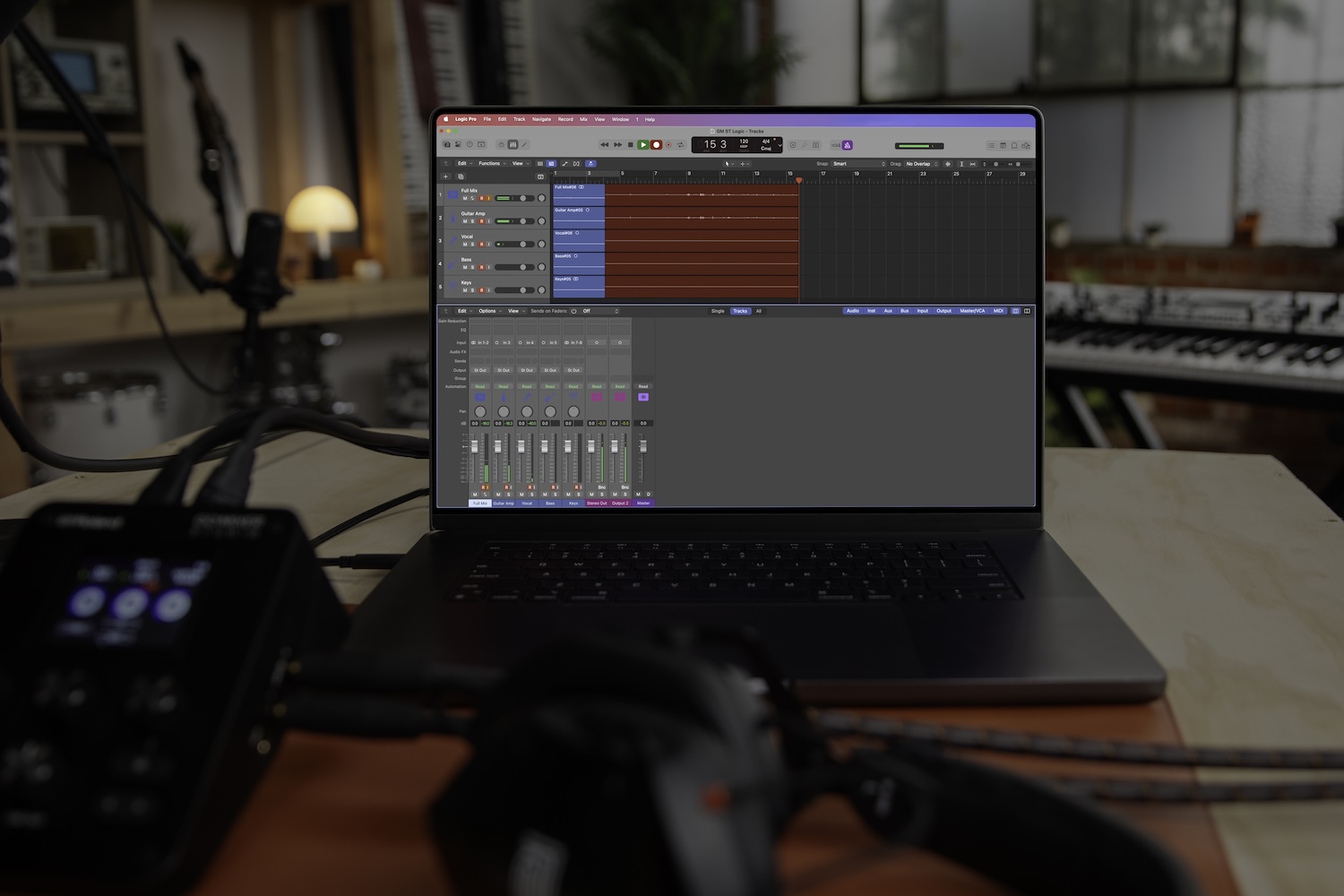Open the Drag dropdown showing No Overlap
The height and width of the screenshot is (896, 1344).
[x=921, y=164]
